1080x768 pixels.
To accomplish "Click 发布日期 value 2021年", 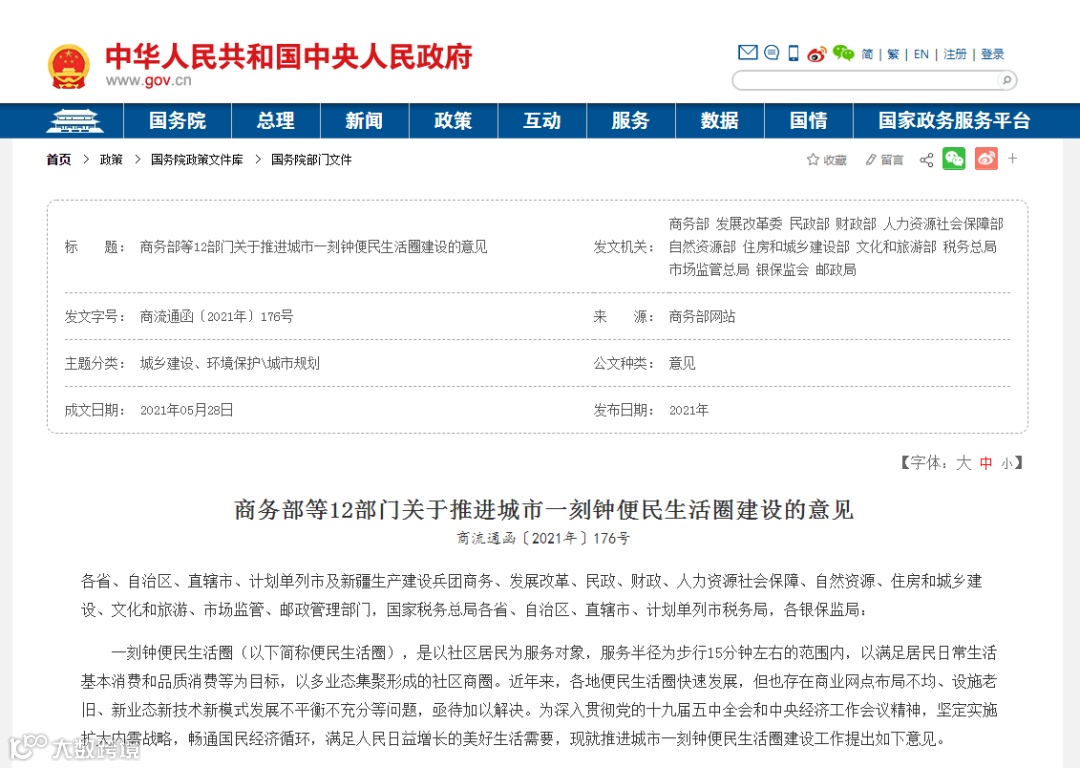I will click(689, 411).
